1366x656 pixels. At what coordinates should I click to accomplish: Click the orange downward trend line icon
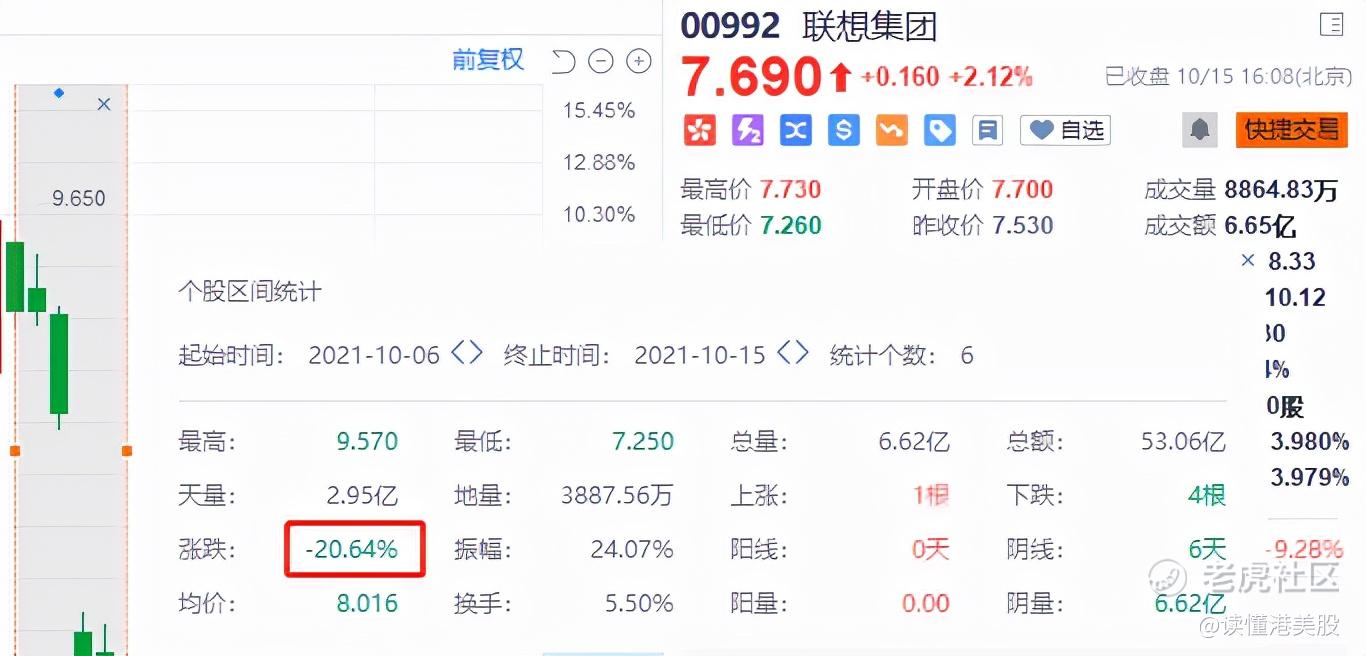(892, 130)
